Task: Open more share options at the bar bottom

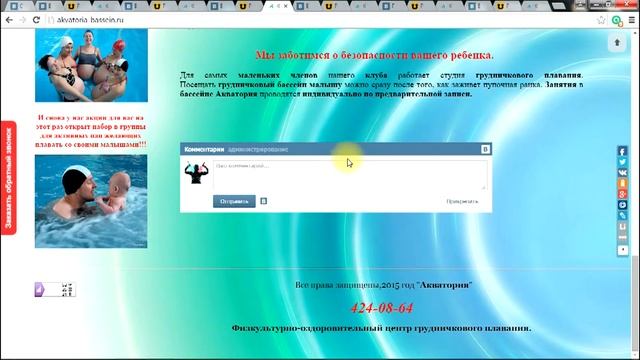Action: tap(622, 250)
